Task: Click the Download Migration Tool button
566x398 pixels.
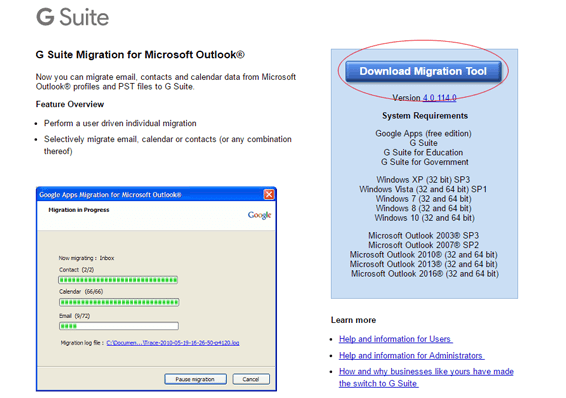Action: (423, 71)
